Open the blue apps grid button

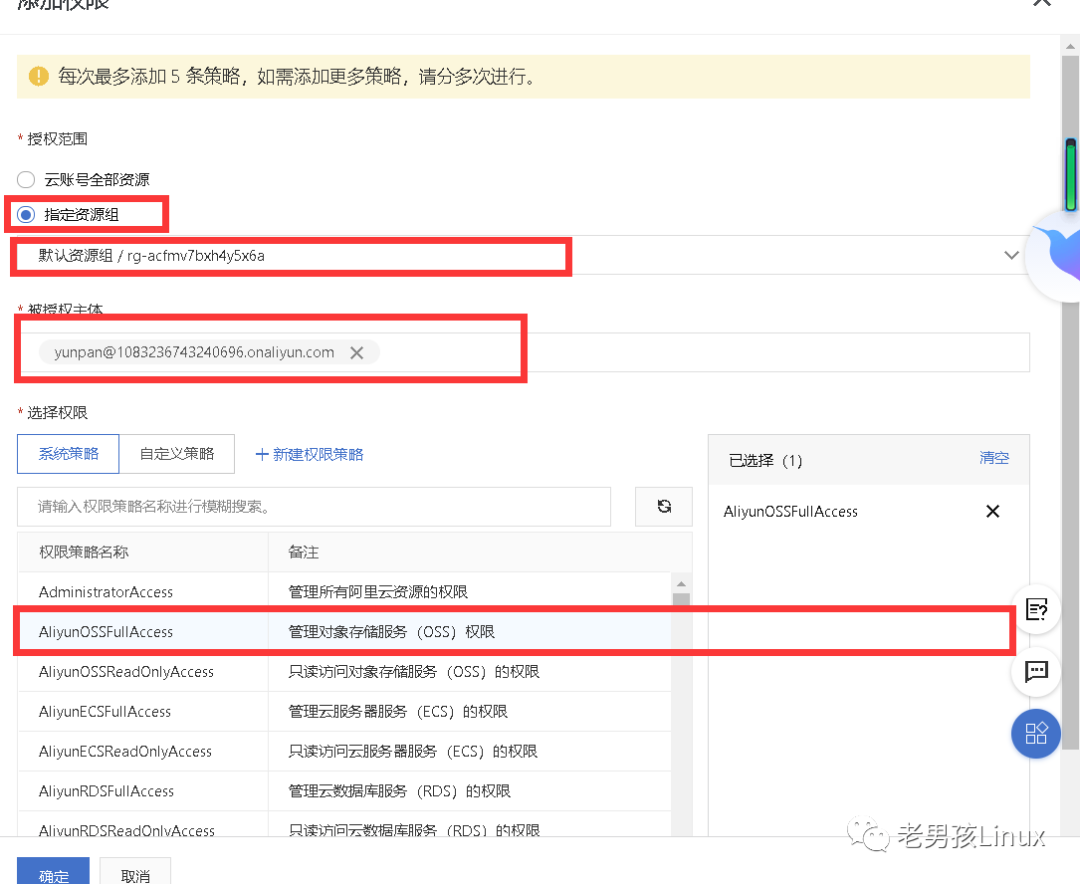coord(1036,734)
